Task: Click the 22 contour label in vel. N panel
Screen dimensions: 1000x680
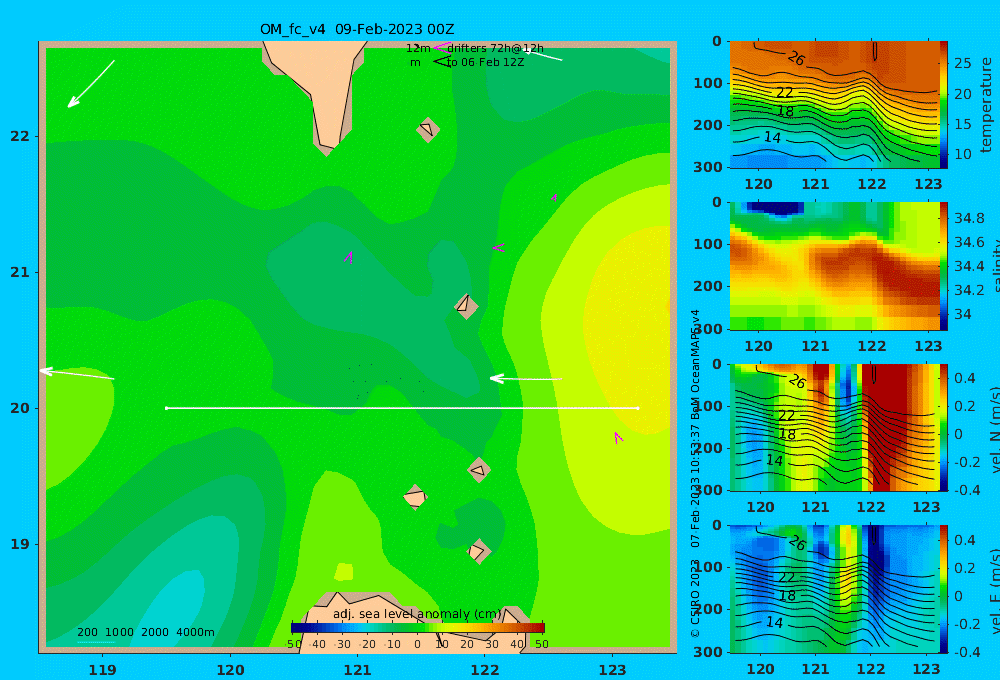Action: [x=786, y=416]
